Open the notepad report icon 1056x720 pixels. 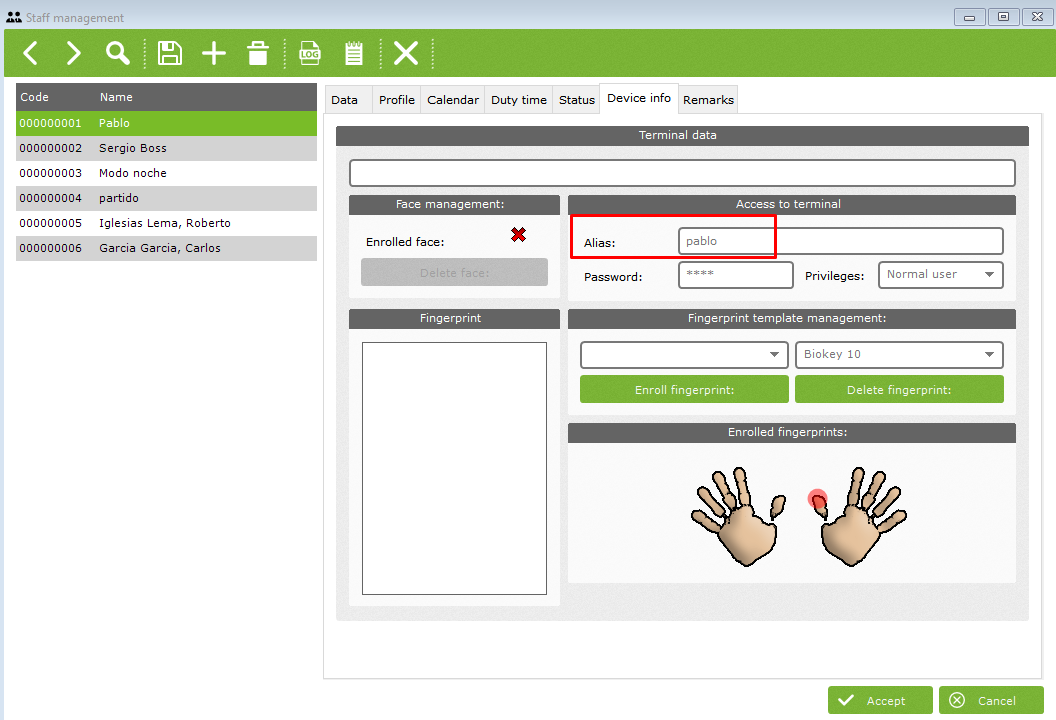click(x=354, y=53)
